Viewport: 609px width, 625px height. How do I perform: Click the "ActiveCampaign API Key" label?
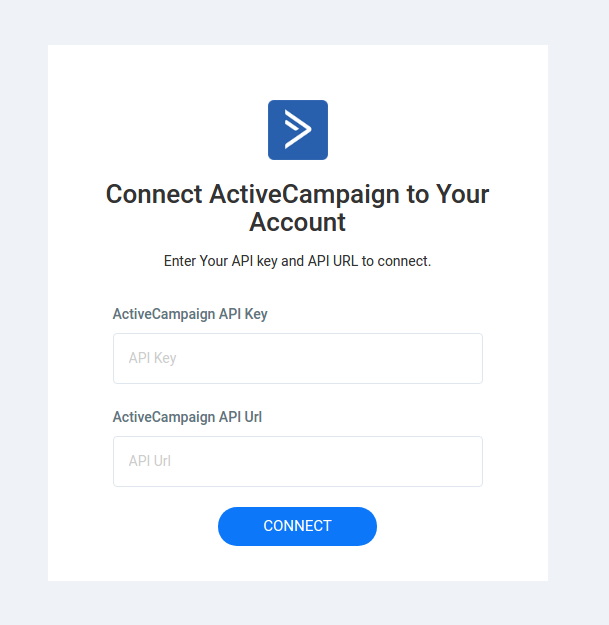point(190,314)
